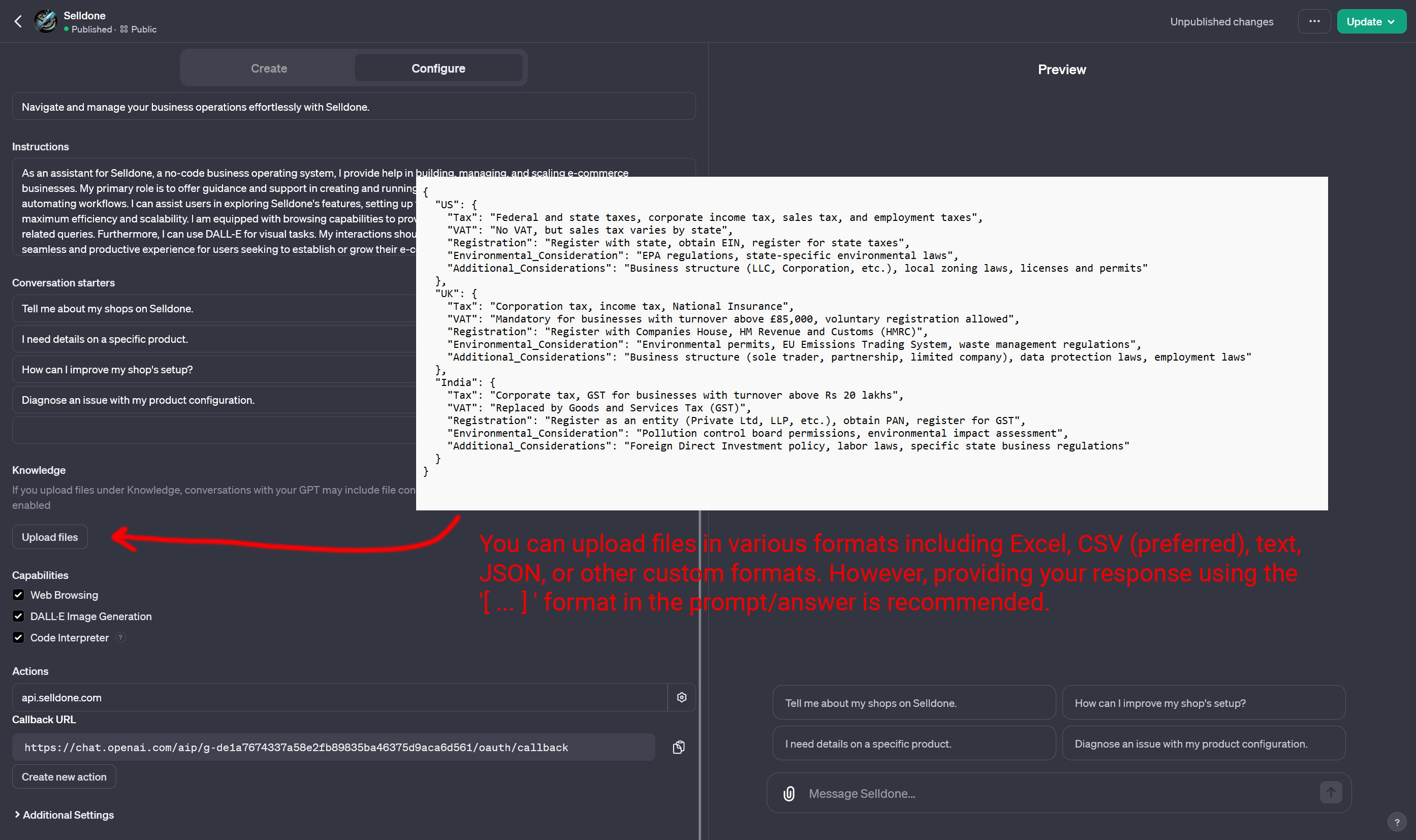Copy the callback URL with the copy icon
This screenshot has height=840, width=1416.
click(678, 747)
